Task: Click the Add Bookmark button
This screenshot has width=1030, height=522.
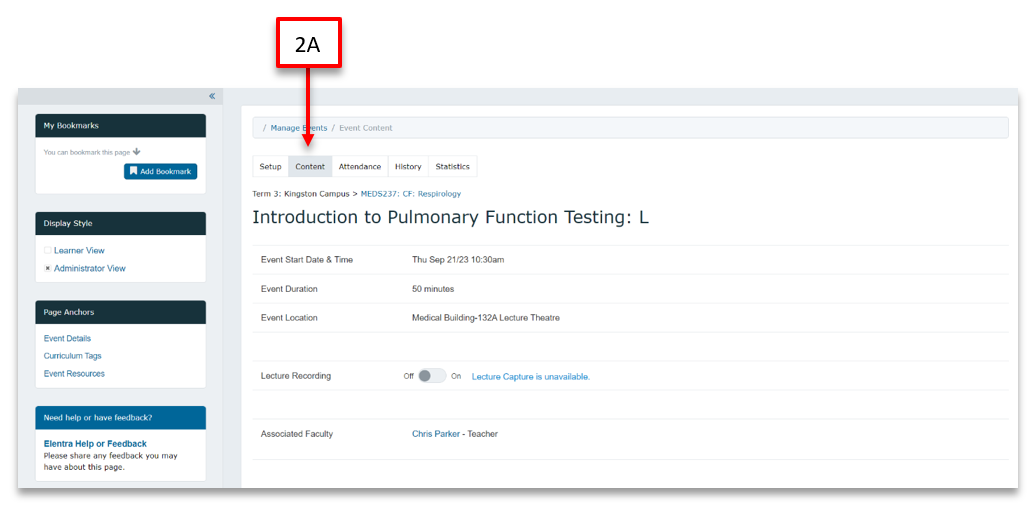Action: click(160, 171)
